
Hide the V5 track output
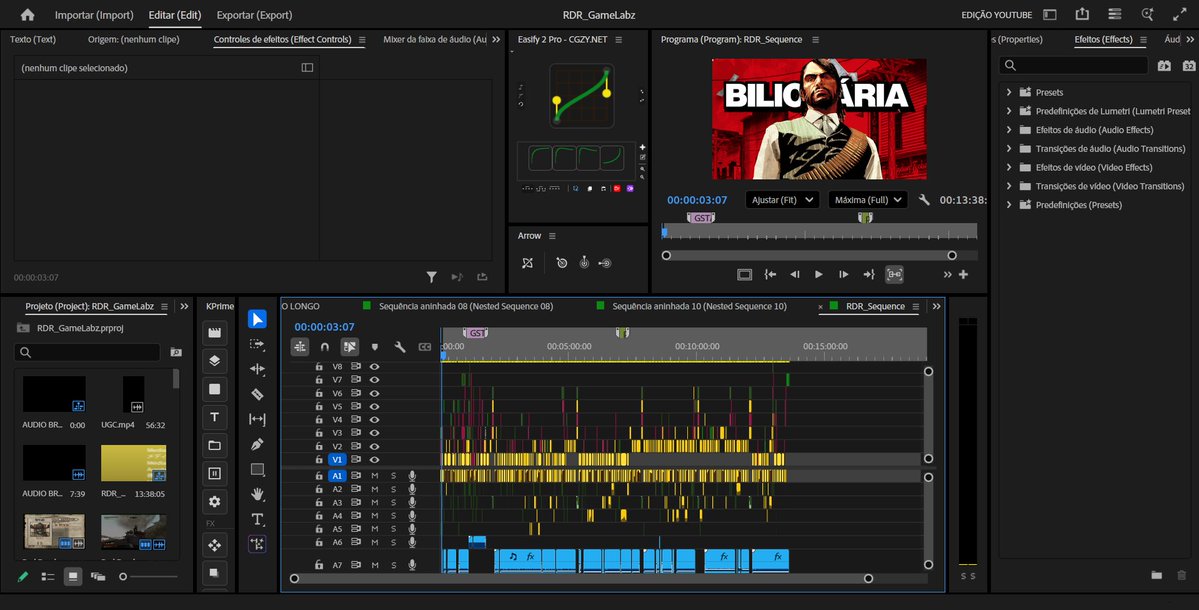pos(375,407)
